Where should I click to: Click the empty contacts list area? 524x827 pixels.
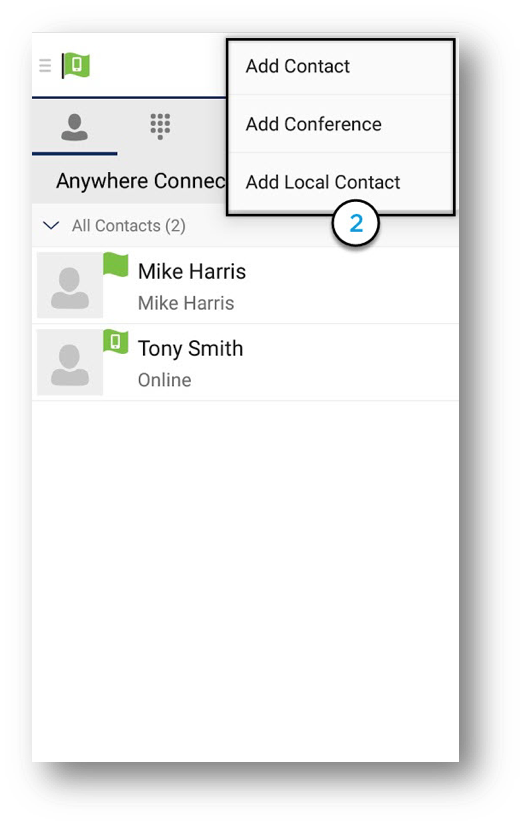click(245, 580)
